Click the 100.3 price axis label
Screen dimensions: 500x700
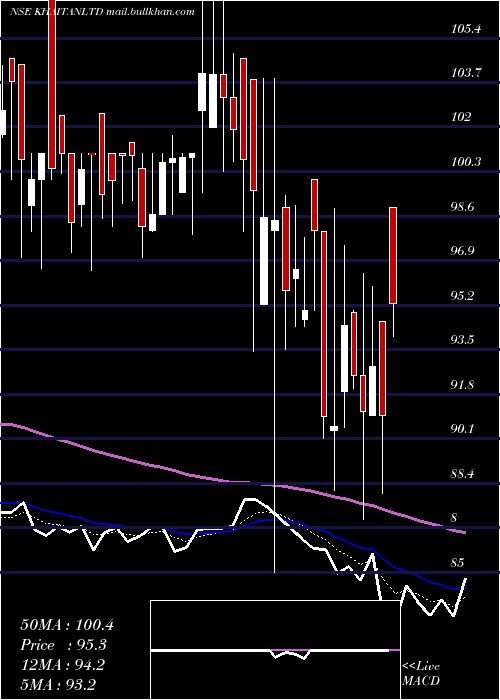click(x=466, y=162)
